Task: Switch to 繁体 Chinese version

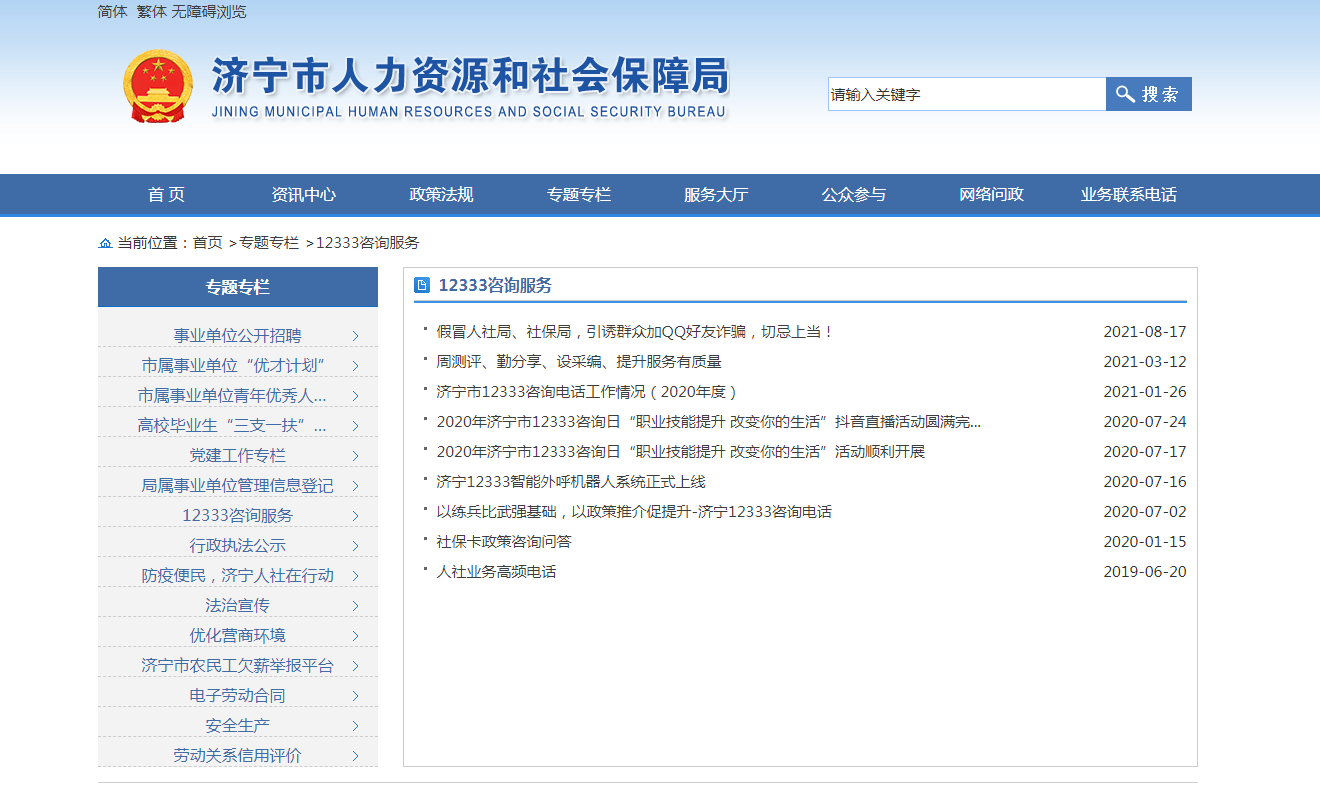Action: point(151,12)
